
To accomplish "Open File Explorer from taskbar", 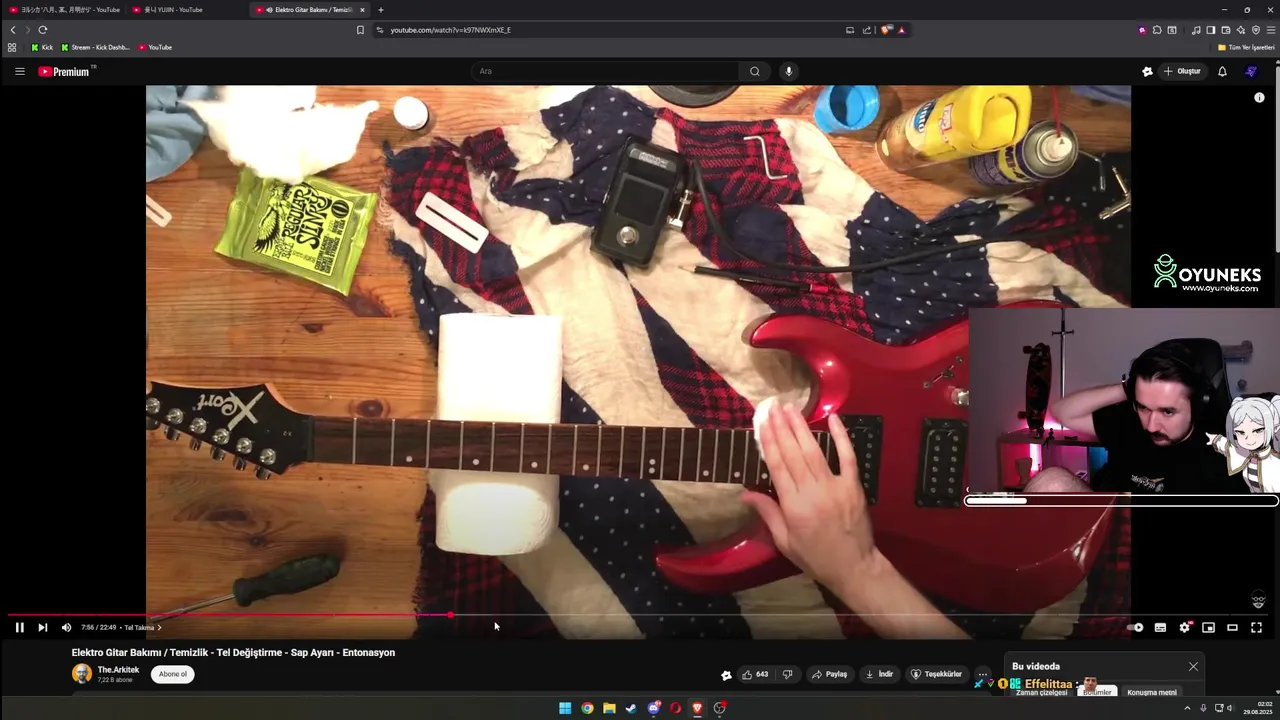I will [609, 708].
